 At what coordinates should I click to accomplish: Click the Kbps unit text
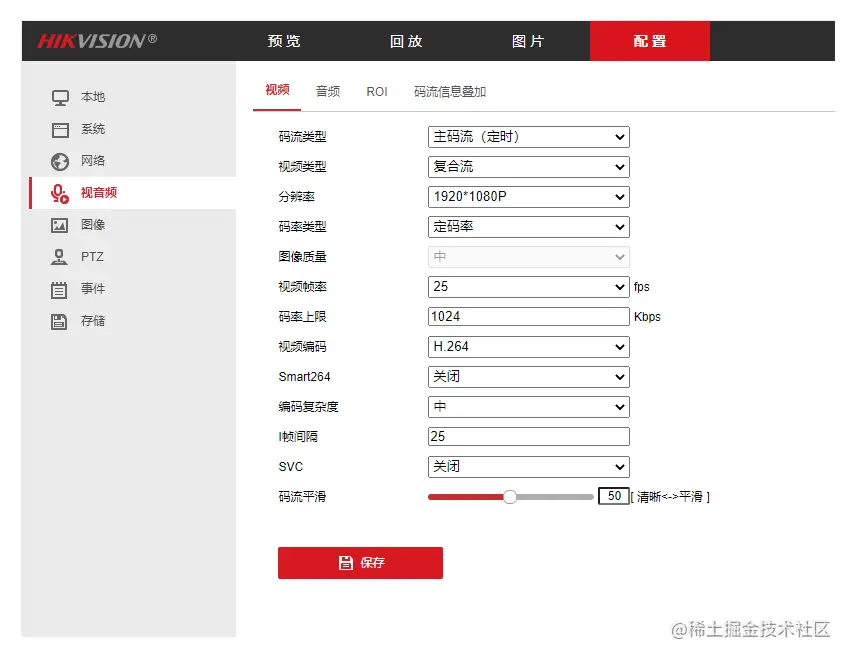(x=647, y=317)
